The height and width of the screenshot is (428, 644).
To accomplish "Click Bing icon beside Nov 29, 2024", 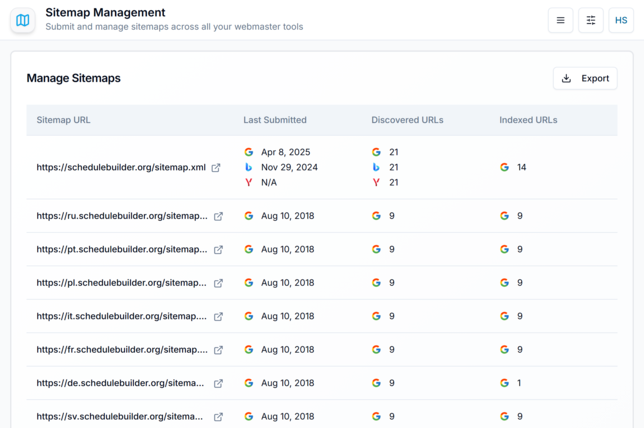I will click(248, 167).
